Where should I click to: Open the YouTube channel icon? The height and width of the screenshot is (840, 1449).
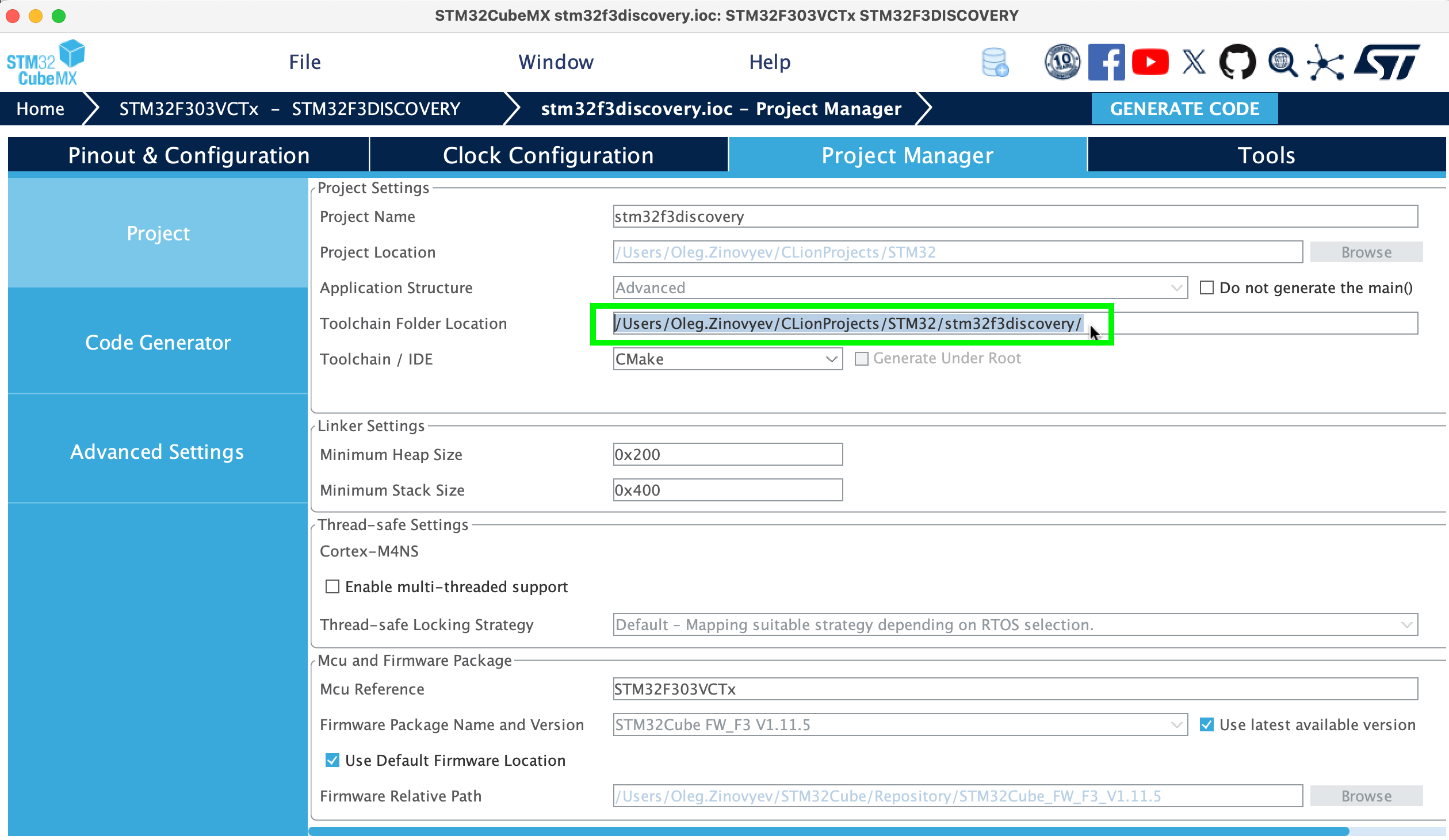[1150, 62]
